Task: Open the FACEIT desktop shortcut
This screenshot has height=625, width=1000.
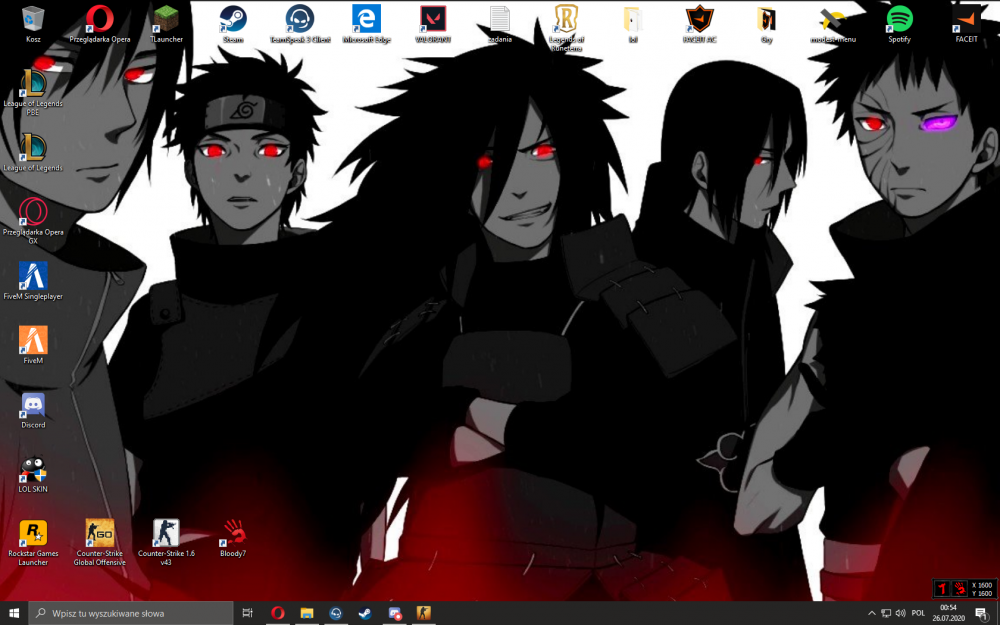Action: (966, 24)
